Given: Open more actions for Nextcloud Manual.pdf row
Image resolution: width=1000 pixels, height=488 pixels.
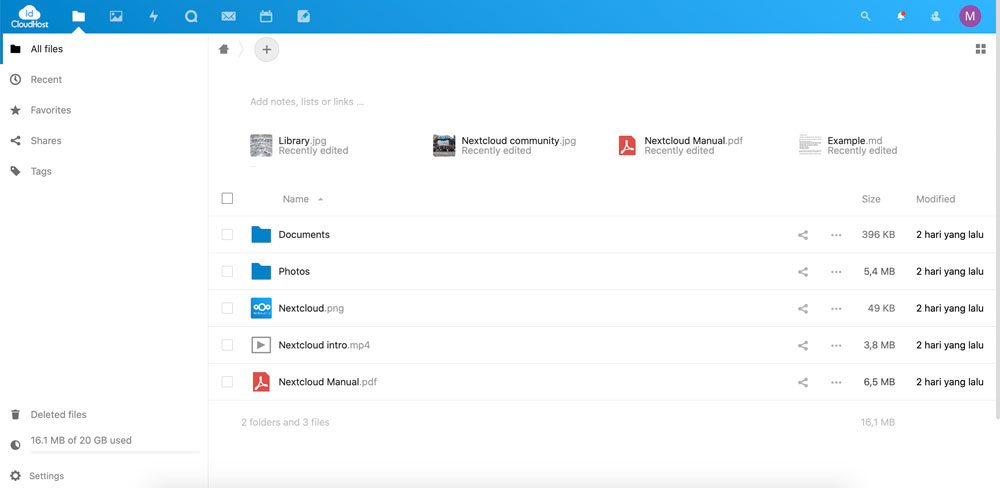Looking at the screenshot, I should tap(836, 383).
